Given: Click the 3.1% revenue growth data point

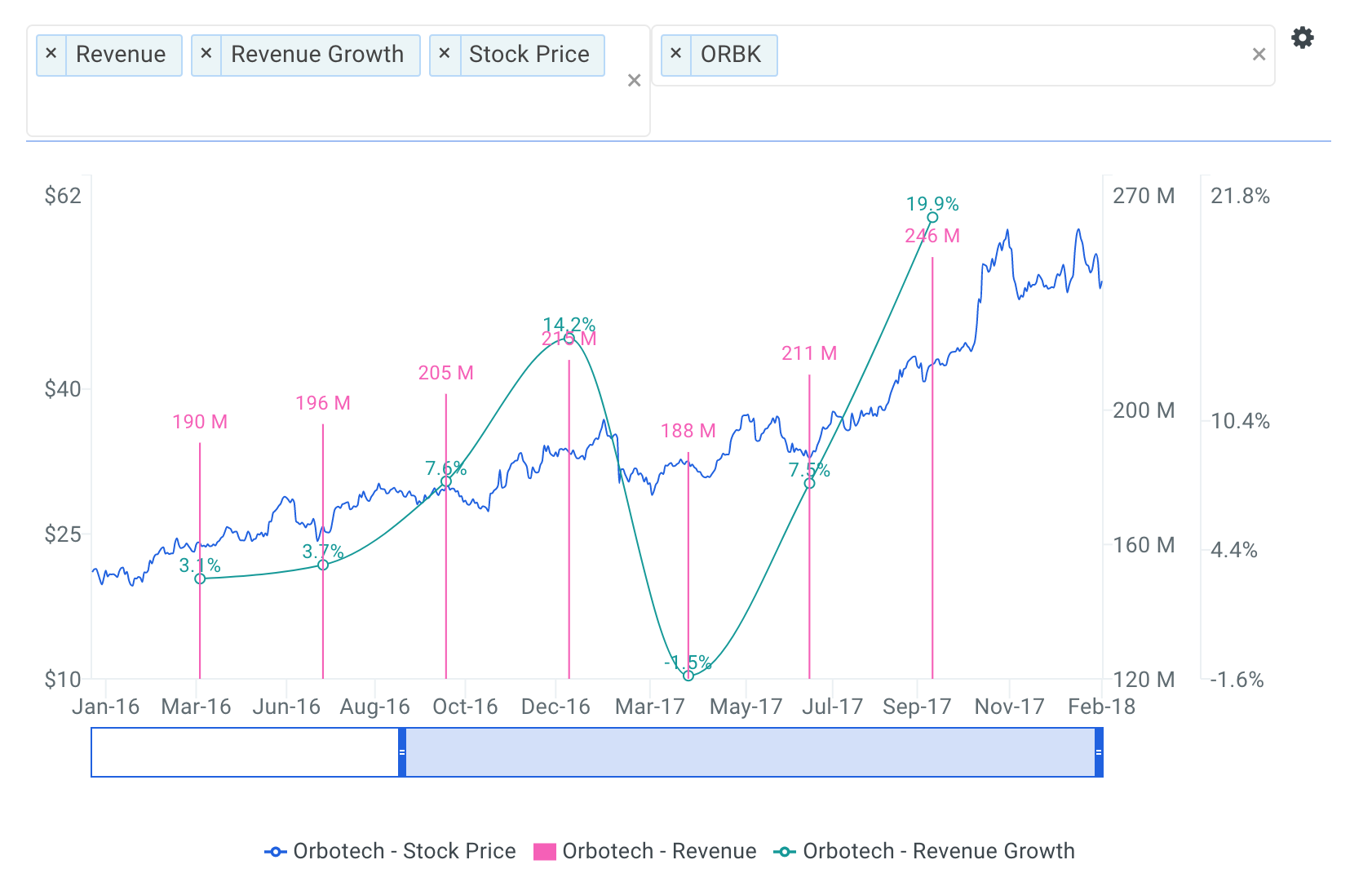Looking at the screenshot, I should click(x=200, y=578).
